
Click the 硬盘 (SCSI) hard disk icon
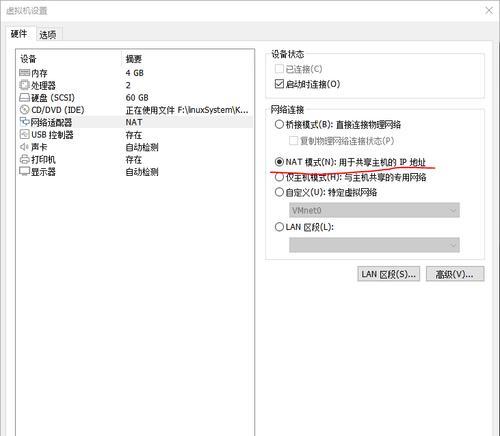click(x=24, y=97)
